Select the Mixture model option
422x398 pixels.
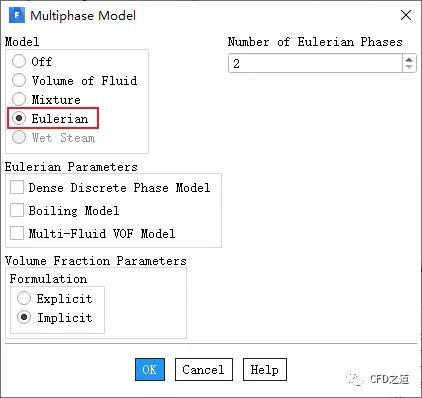click(x=19, y=99)
